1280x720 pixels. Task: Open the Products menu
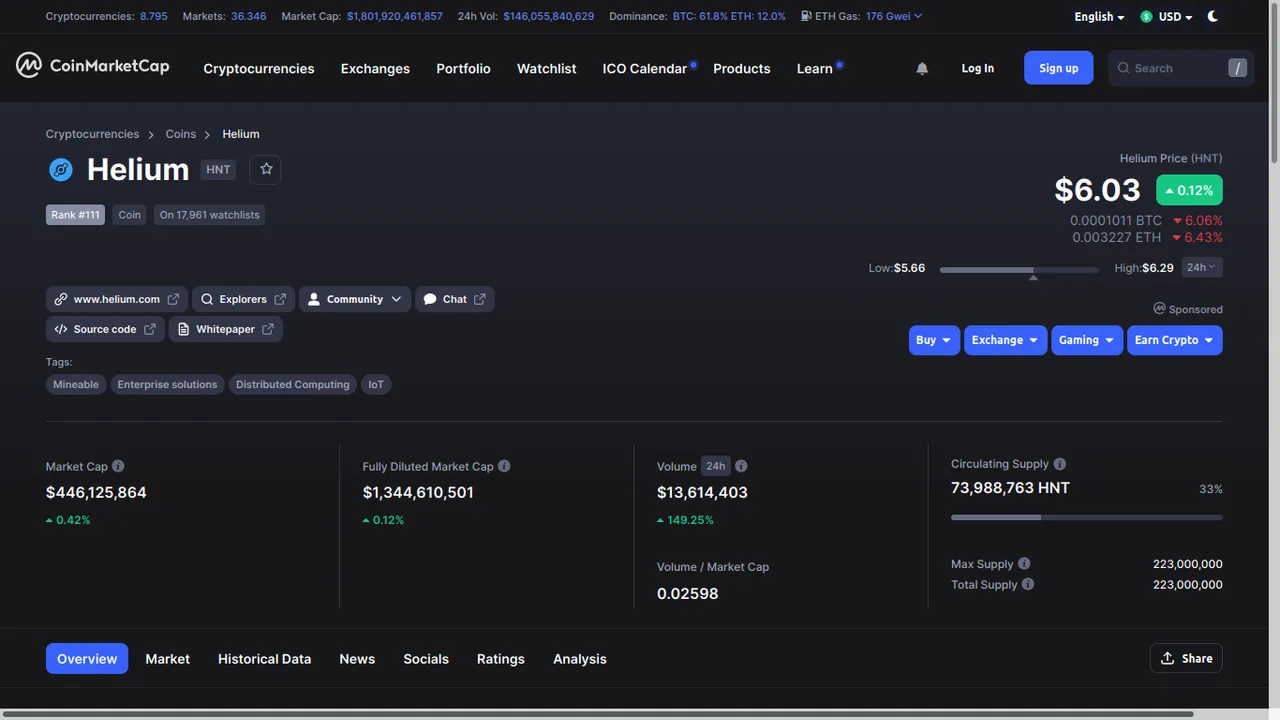(741, 68)
